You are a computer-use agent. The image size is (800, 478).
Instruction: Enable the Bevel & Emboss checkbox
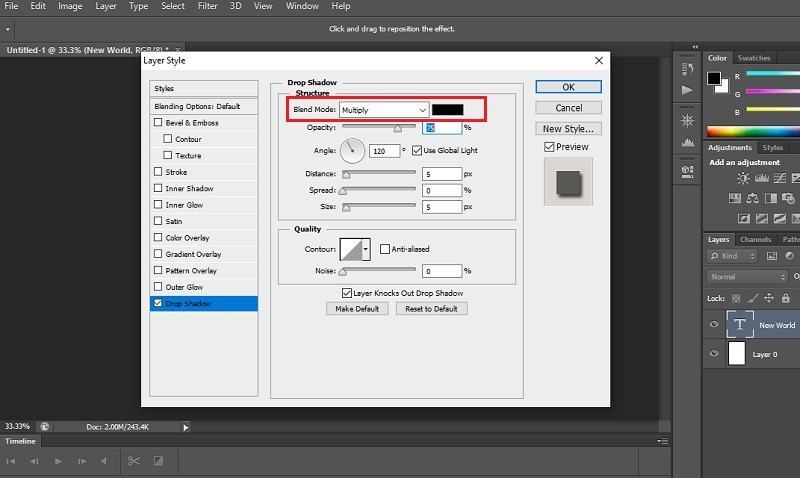tap(158, 122)
